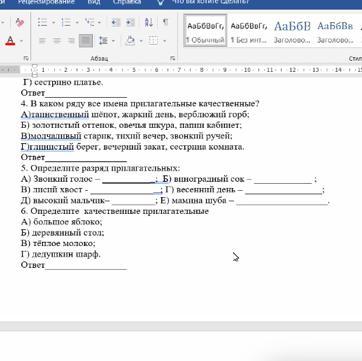Click the line 'А) большое яблоко;'
Image resolution: width=362 pixels, height=361 pixels.
point(62,222)
